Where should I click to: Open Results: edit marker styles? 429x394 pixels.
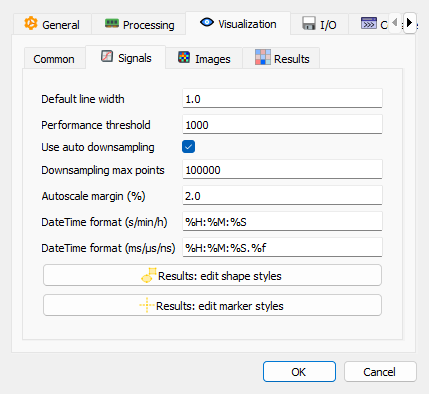[212, 305]
